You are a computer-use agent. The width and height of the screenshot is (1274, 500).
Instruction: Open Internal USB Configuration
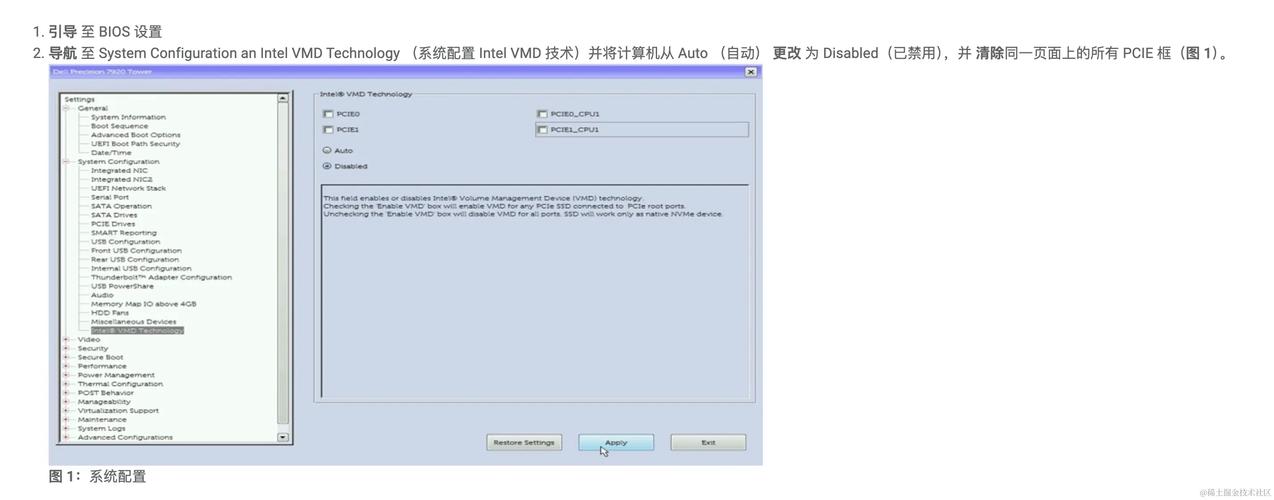[x=141, y=269]
